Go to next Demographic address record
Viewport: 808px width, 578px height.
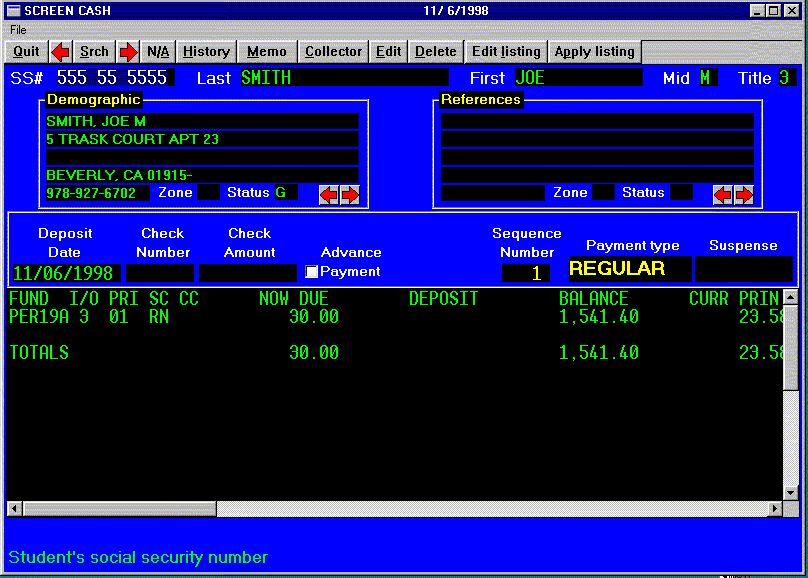tap(350, 195)
